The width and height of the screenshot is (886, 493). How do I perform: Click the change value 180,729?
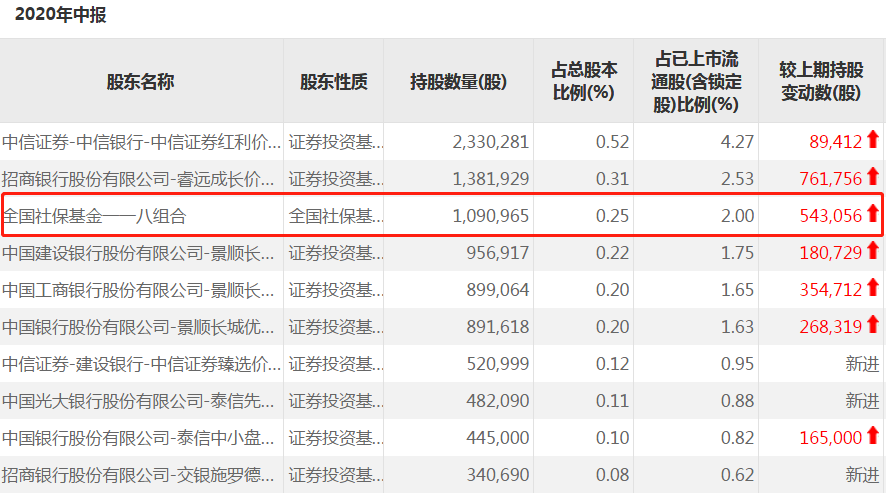831,253
